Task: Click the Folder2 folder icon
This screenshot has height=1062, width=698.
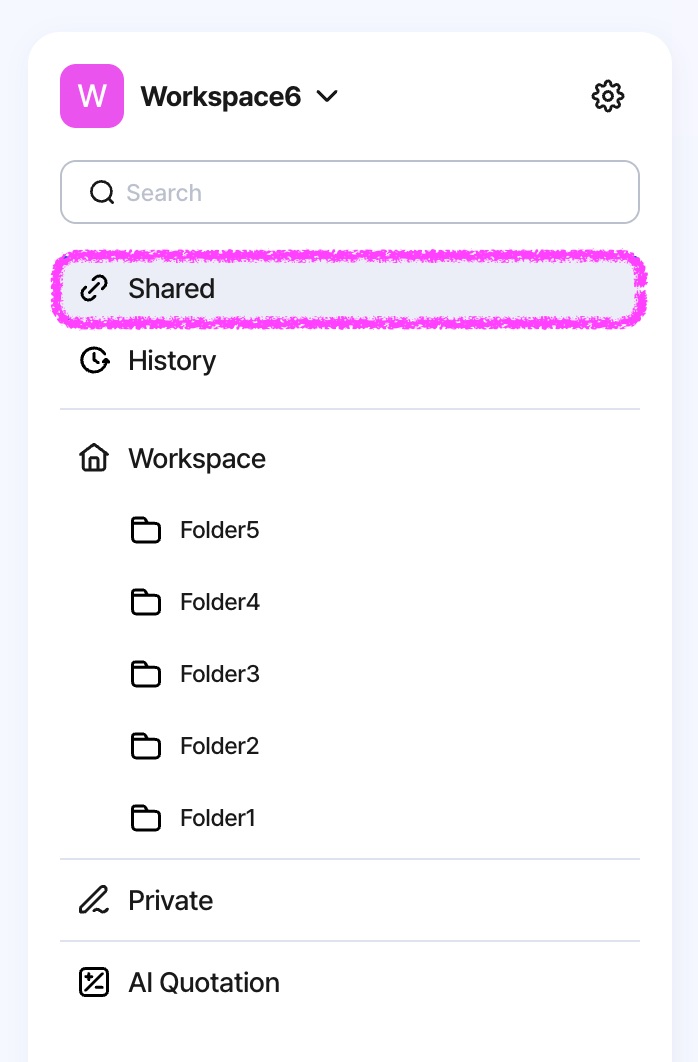Action: tap(146, 746)
